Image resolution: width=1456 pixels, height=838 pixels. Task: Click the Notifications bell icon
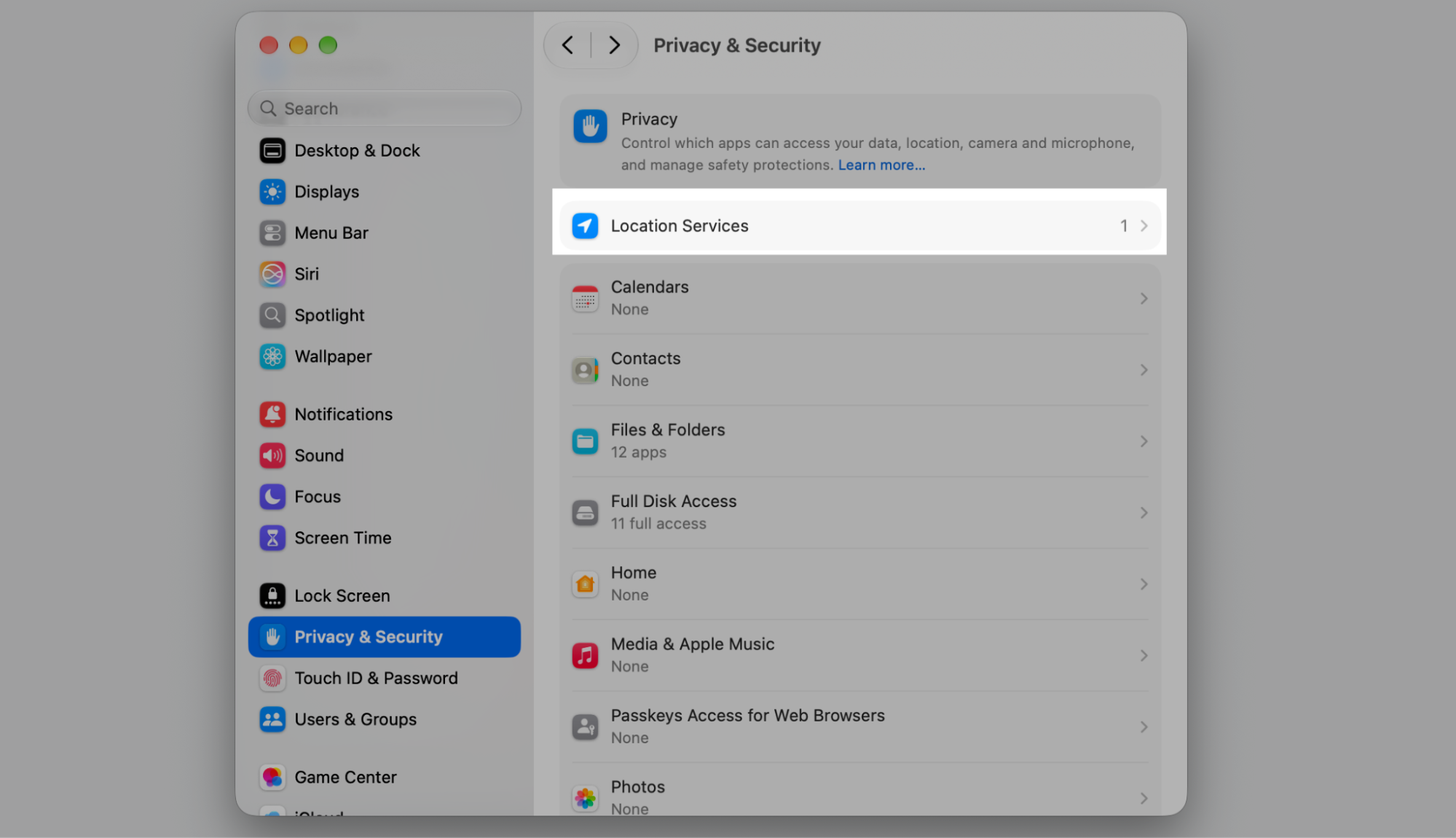coord(272,415)
